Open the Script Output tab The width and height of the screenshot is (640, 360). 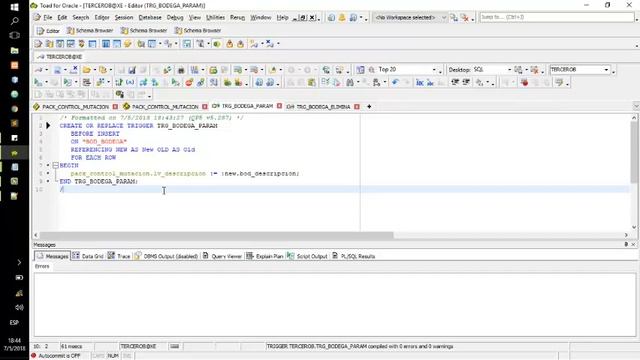[307, 256]
